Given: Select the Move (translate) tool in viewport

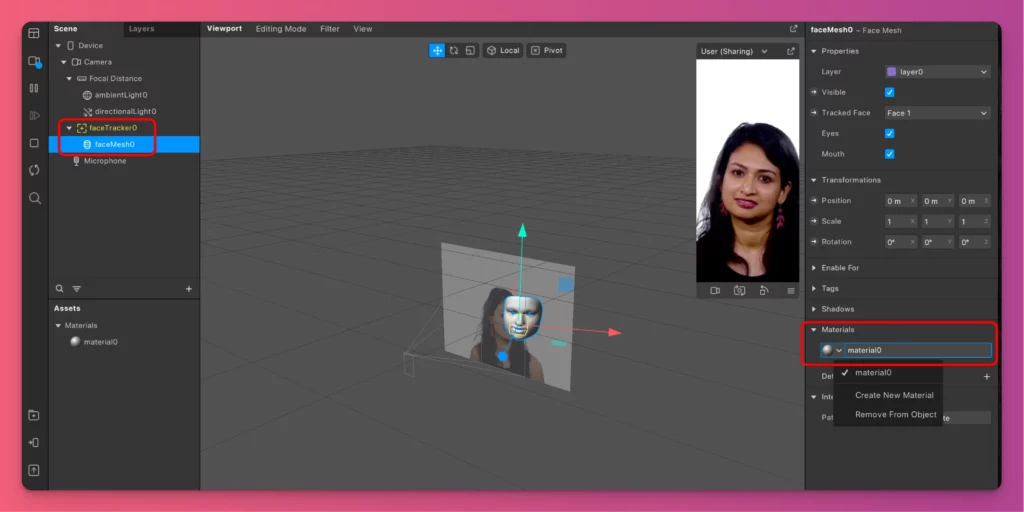Looking at the screenshot, I should pyautogui.click(x=437, y=50).
